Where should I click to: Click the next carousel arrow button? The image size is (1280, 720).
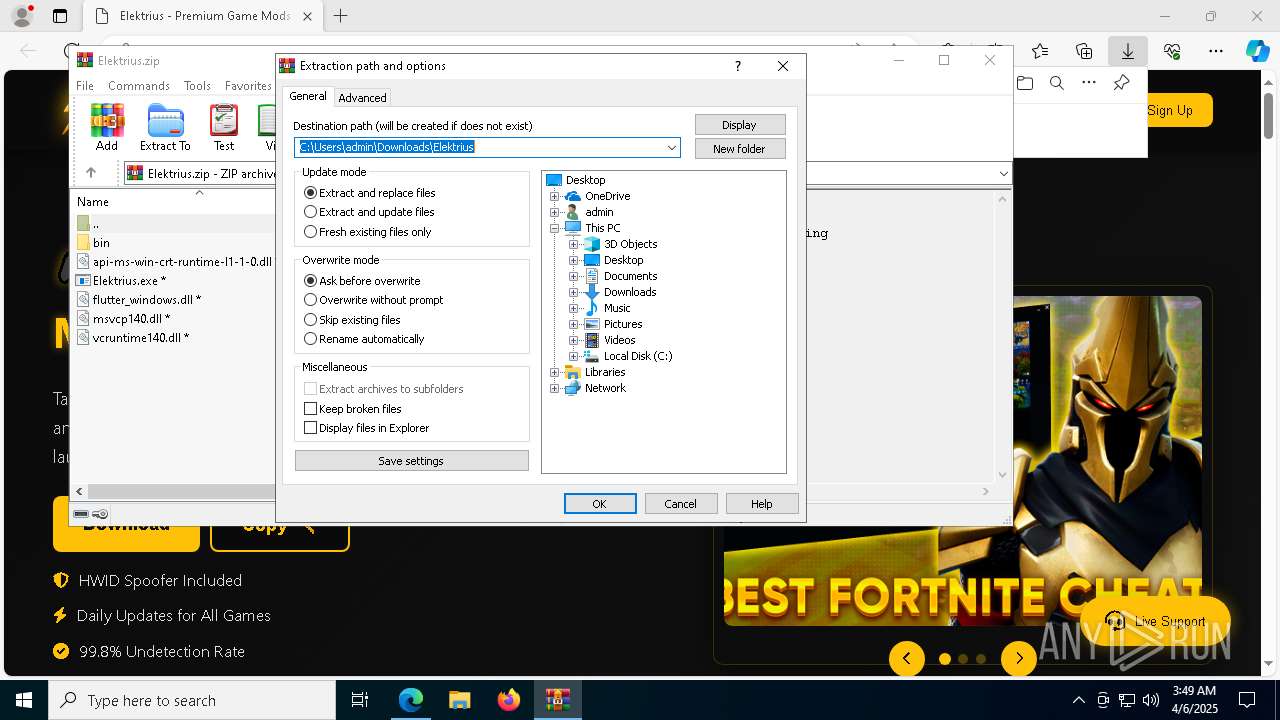pos(1019,658)
